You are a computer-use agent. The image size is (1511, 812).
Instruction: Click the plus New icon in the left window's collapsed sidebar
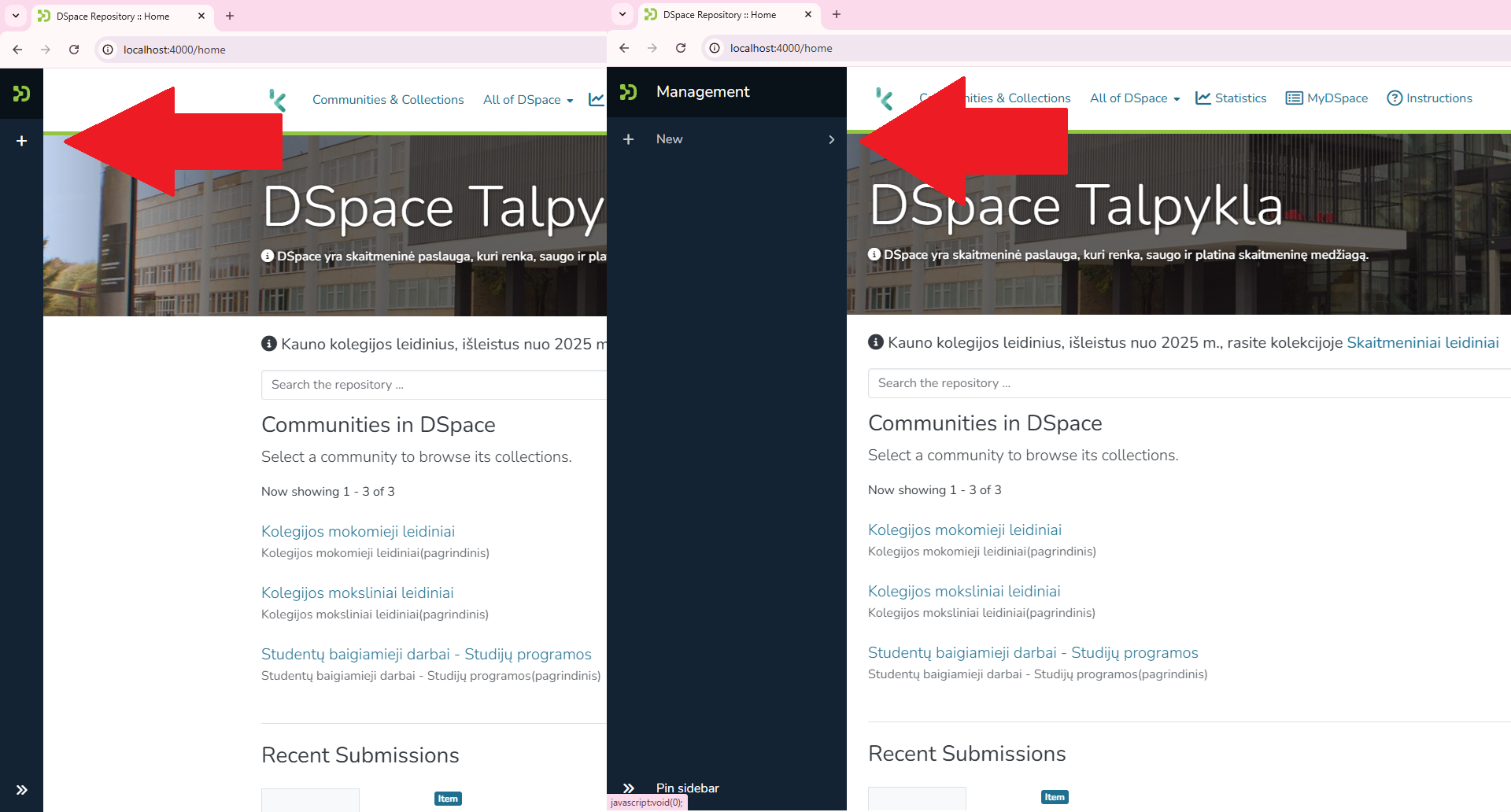[x=21, y=141]
